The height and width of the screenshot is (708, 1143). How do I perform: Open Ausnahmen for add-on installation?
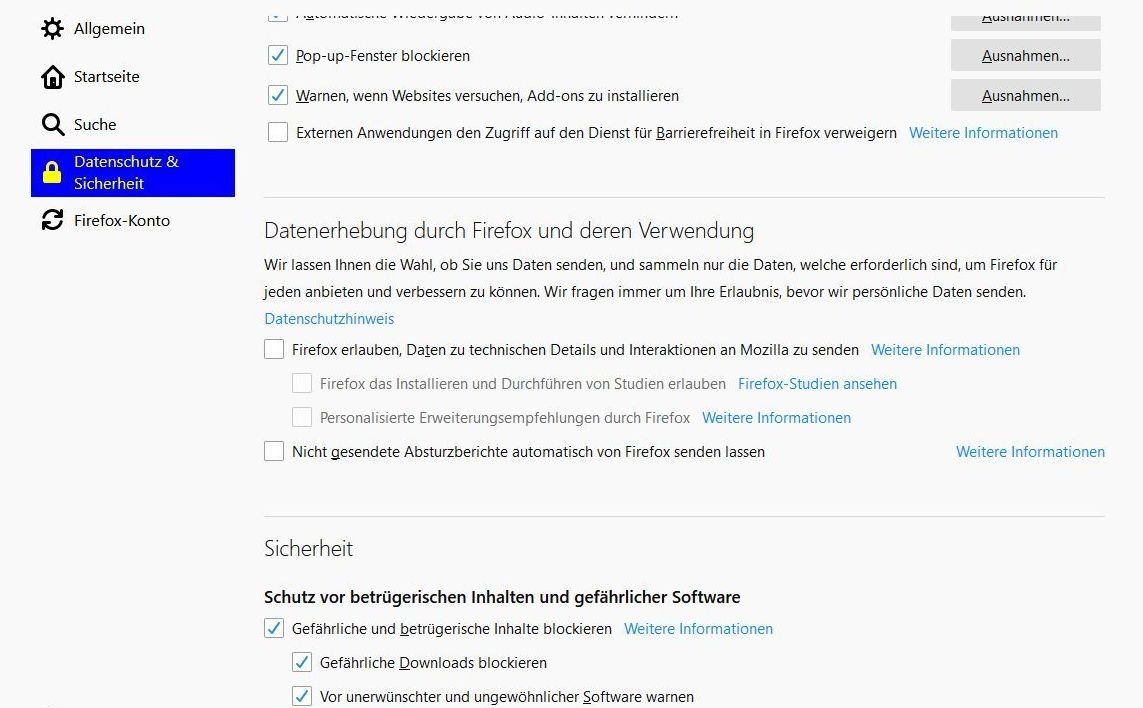pyautogui.click(x=1025, y=96)
